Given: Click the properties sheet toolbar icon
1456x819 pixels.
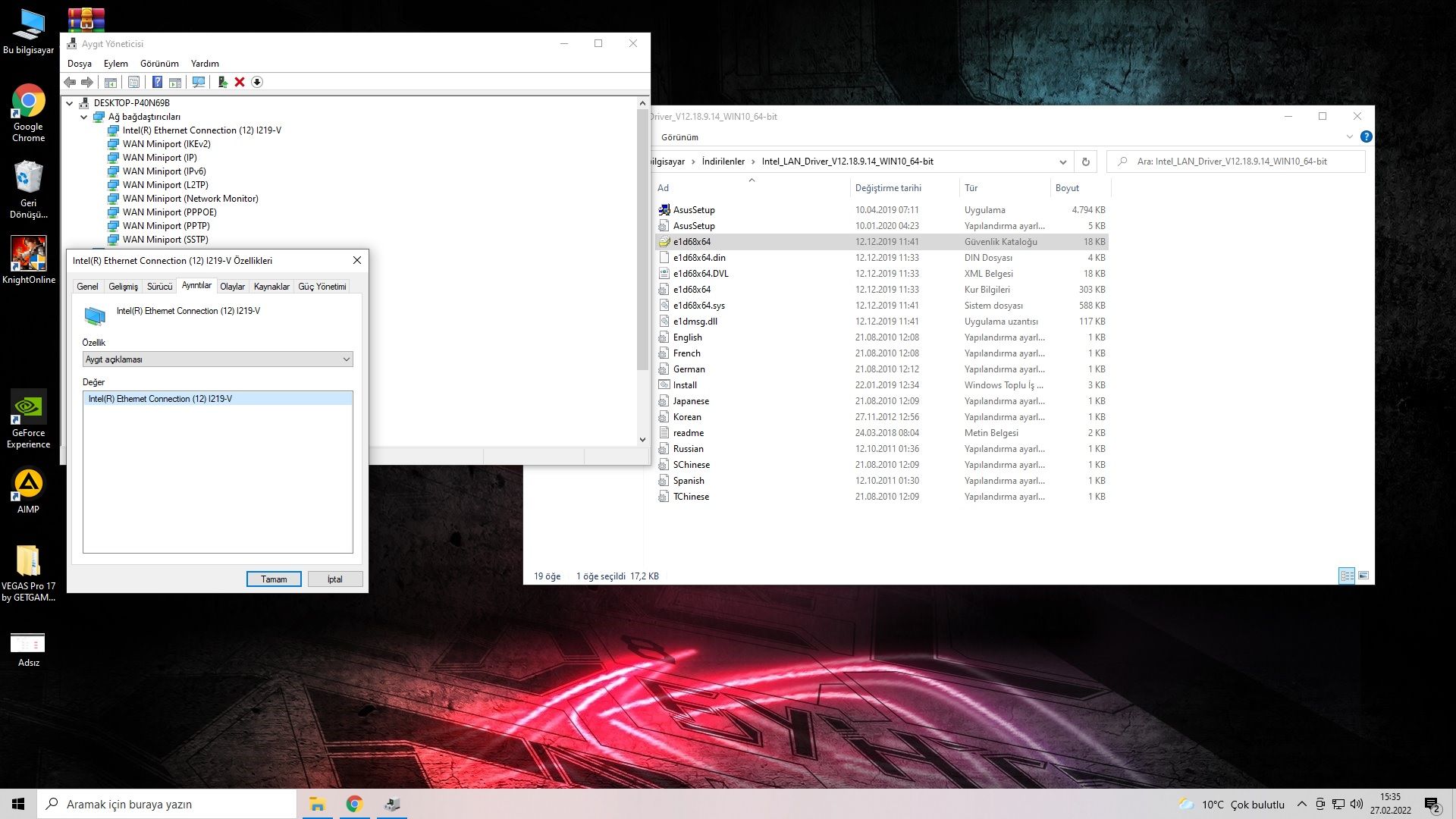Looking at the screenshot, I should (133, 82).
